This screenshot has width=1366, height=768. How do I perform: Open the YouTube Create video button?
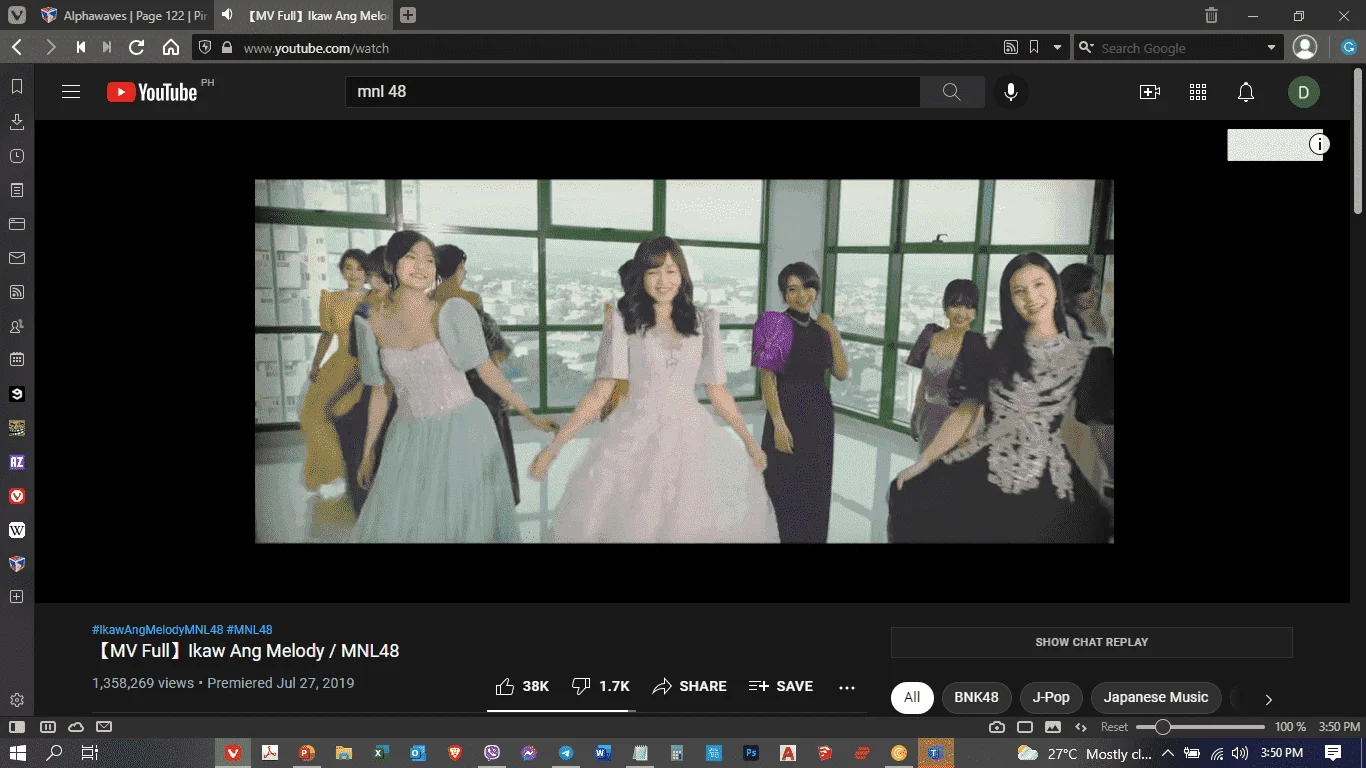[x=1150, y=92]
